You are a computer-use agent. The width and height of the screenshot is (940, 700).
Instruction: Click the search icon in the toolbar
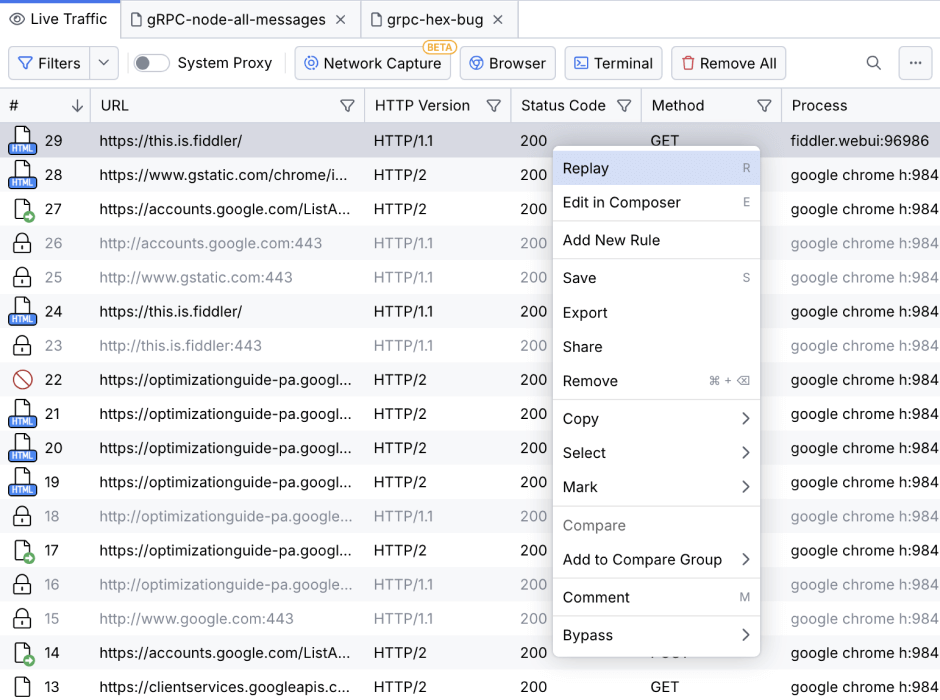pos(873,63)
